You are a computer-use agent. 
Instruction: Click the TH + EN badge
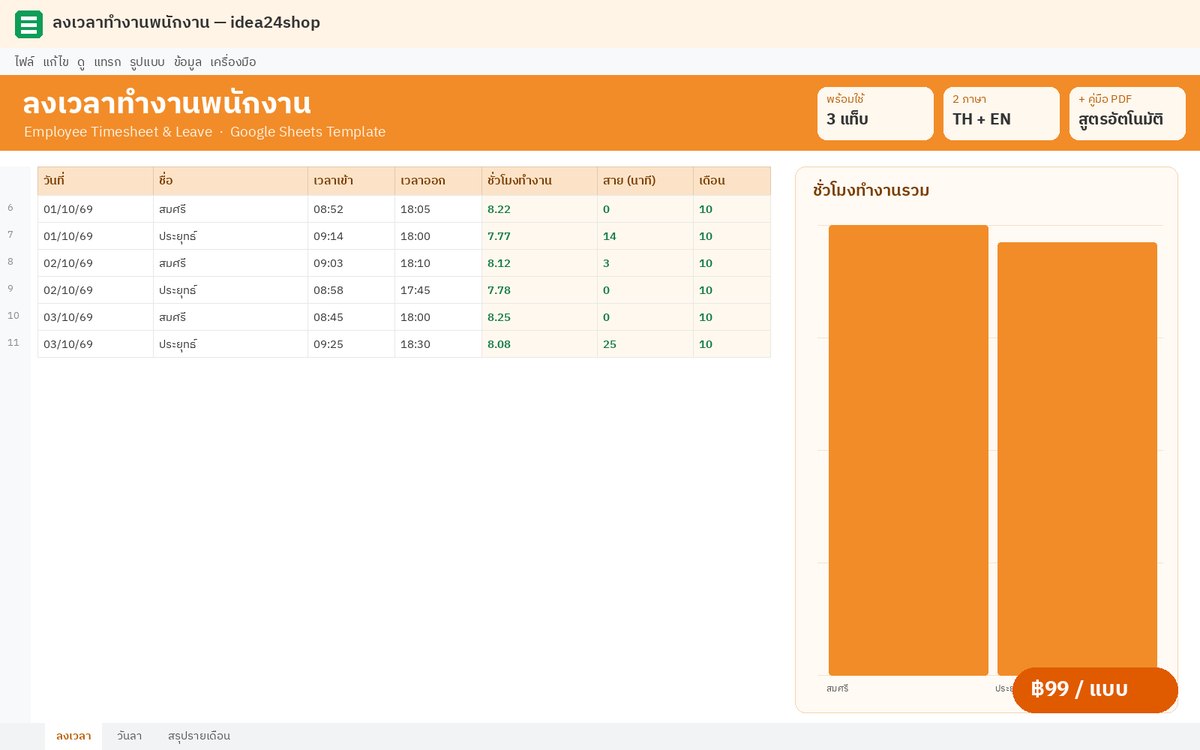(x=1001, y=113)
